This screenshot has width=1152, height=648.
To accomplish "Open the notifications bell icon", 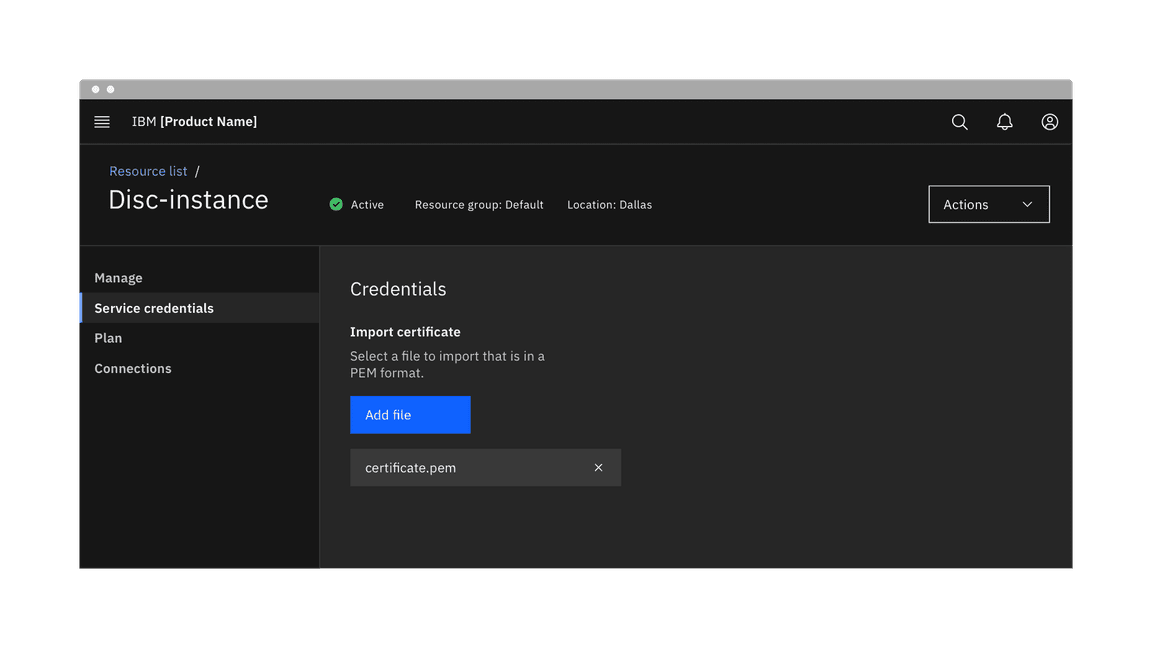I will click(1004, 121).
